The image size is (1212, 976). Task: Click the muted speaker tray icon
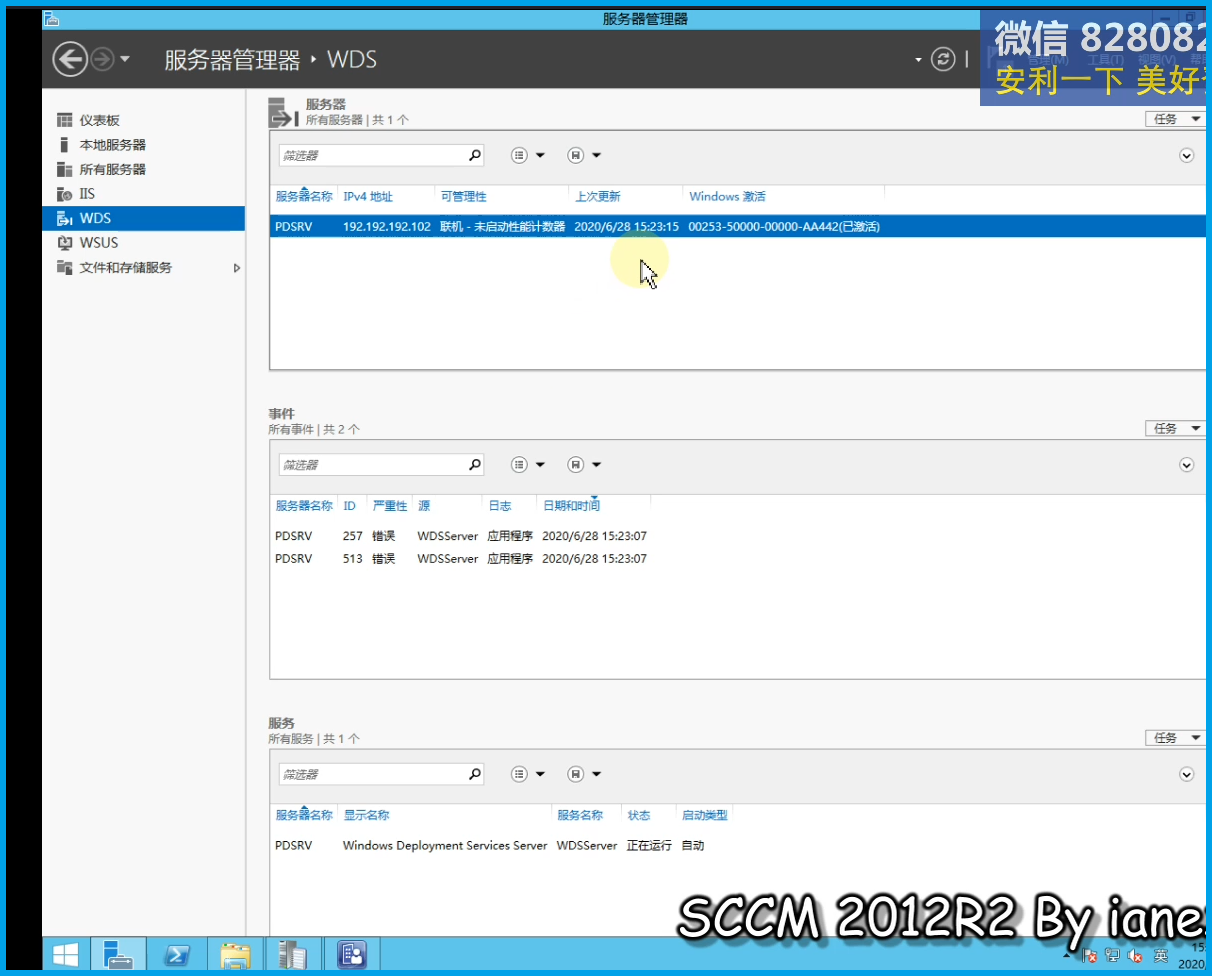click(1136, 956)
